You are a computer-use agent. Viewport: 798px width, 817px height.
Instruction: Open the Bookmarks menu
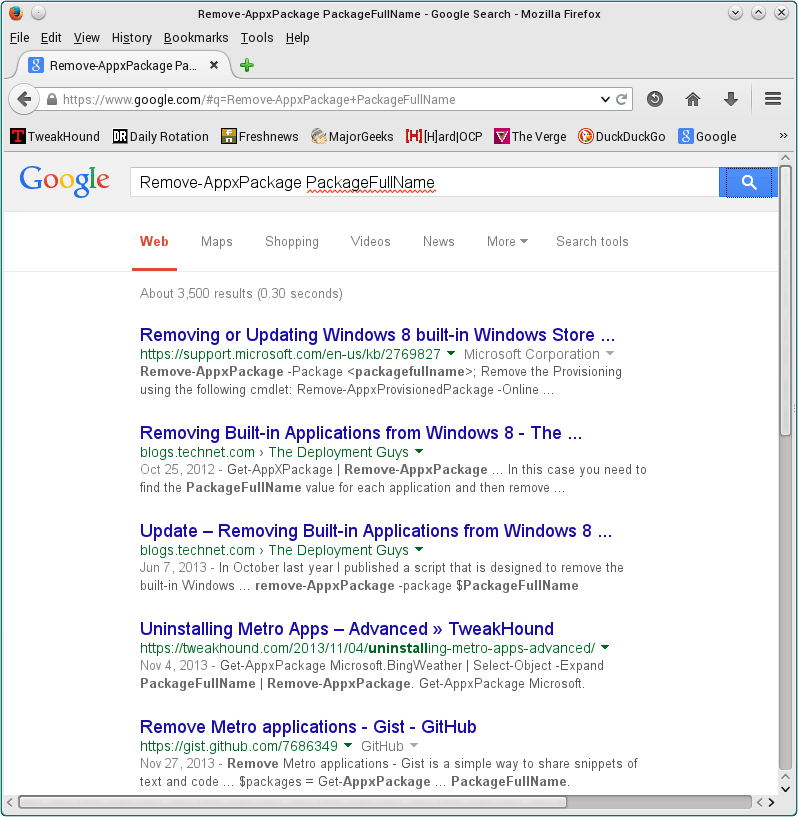coord(196,38)
